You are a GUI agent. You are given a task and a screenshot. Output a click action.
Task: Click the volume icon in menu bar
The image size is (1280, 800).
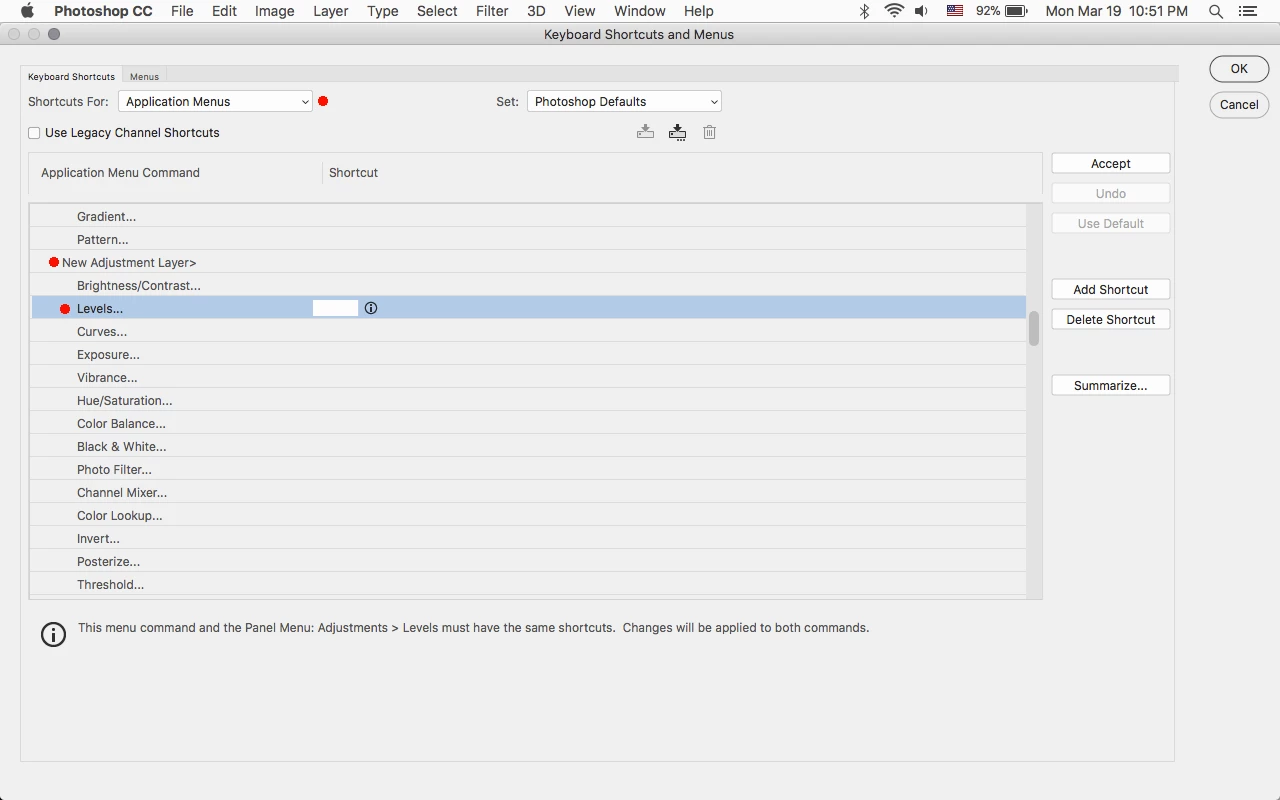tap(922, 11)
